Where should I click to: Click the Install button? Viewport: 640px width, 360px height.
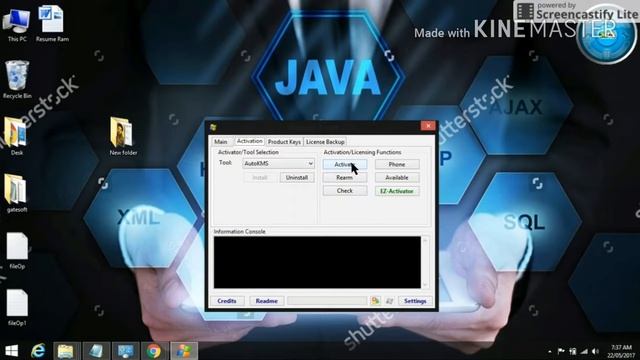pyautogui.click(x=260, y=178)
